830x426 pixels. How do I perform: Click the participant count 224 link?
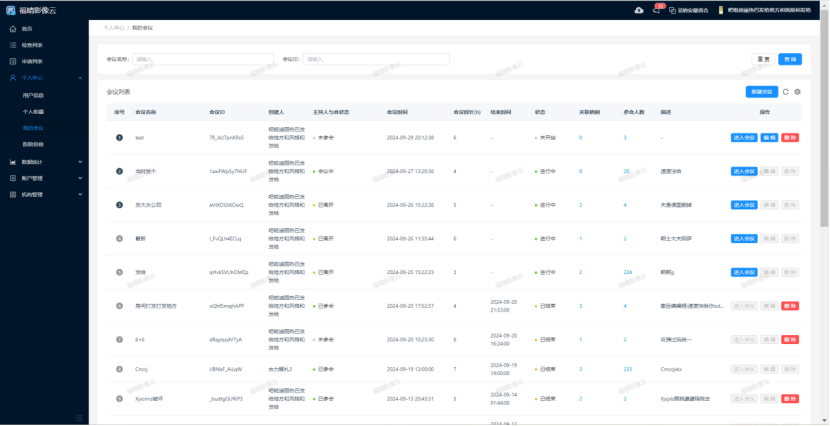pos(628,272)
